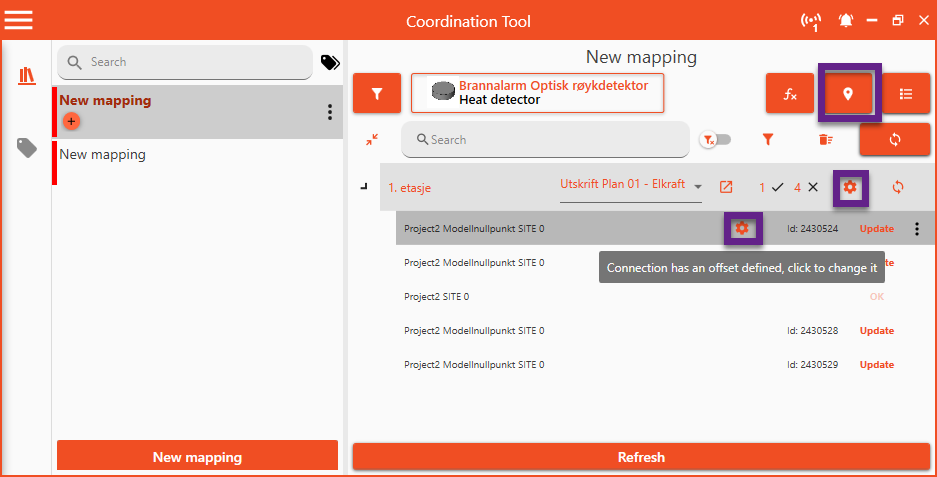
Task: Open the list view button
Action: (x=905, y=94)
